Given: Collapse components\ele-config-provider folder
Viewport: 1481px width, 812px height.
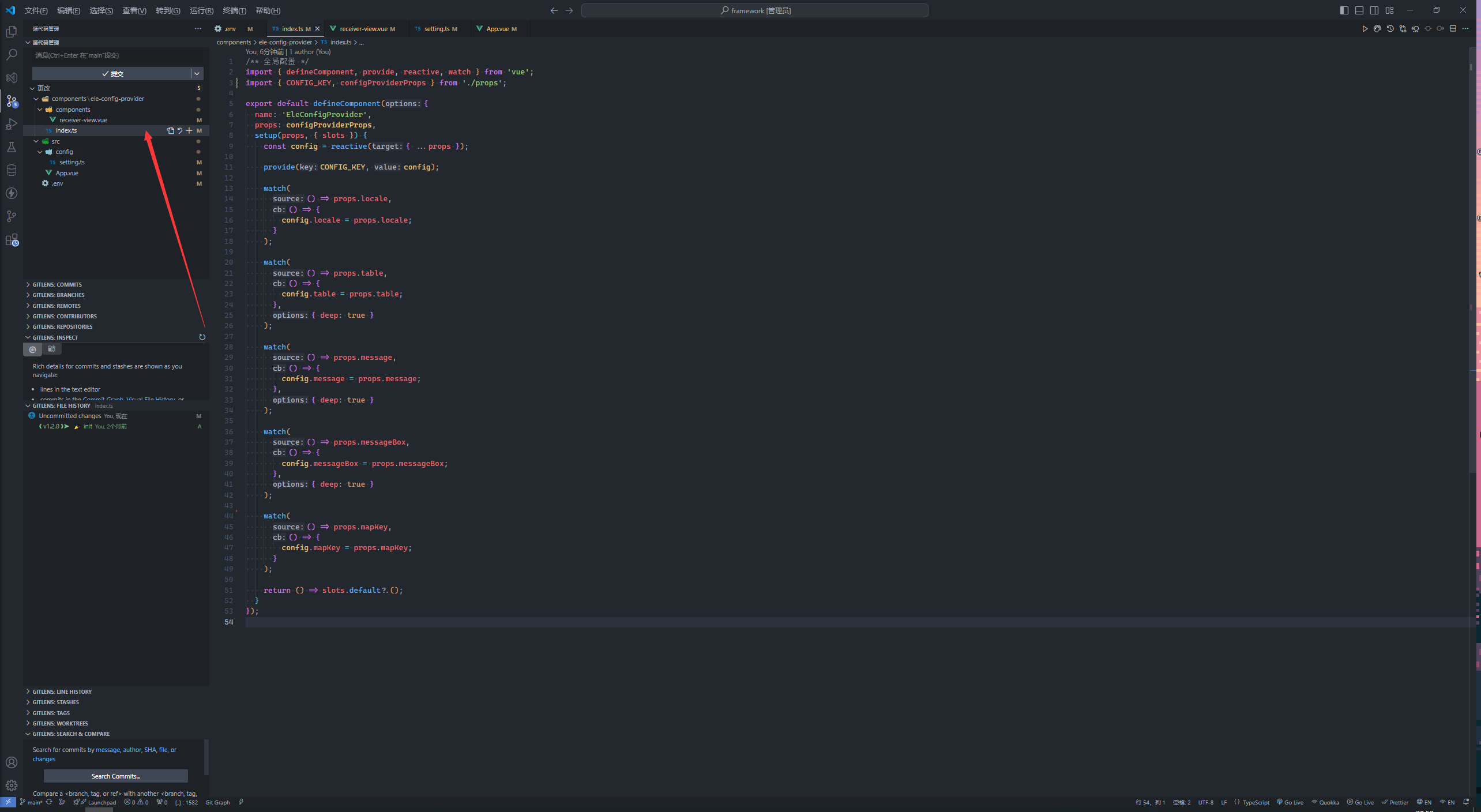Looking at the screenshot, I should click(x=36, y=99).
